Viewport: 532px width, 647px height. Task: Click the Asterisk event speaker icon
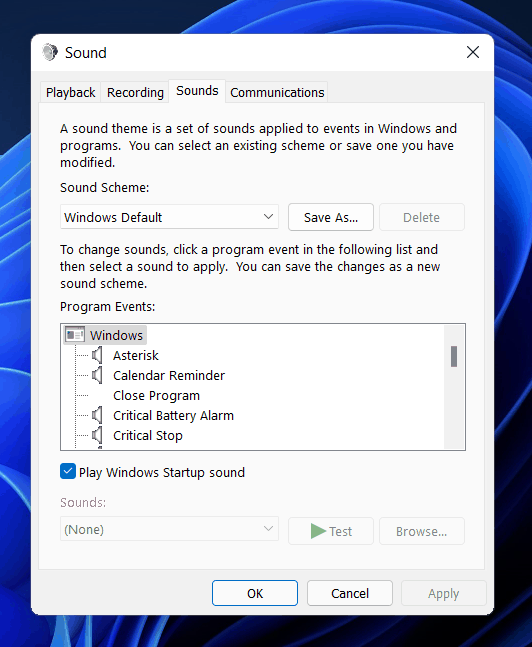[x=97, y=355]
